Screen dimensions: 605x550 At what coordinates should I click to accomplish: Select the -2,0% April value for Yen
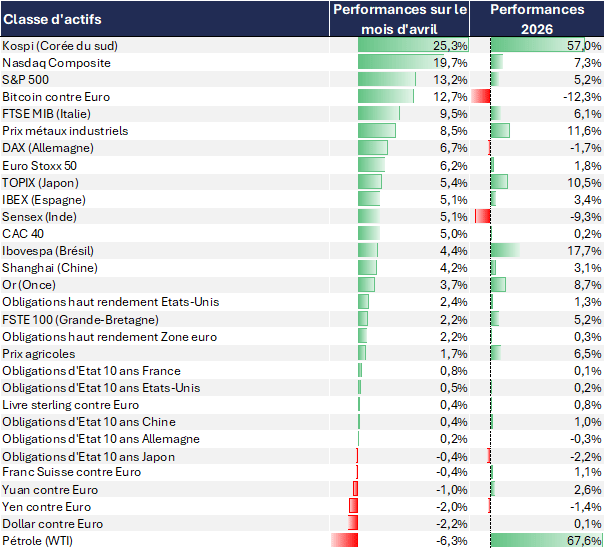(x=452, y=506)
